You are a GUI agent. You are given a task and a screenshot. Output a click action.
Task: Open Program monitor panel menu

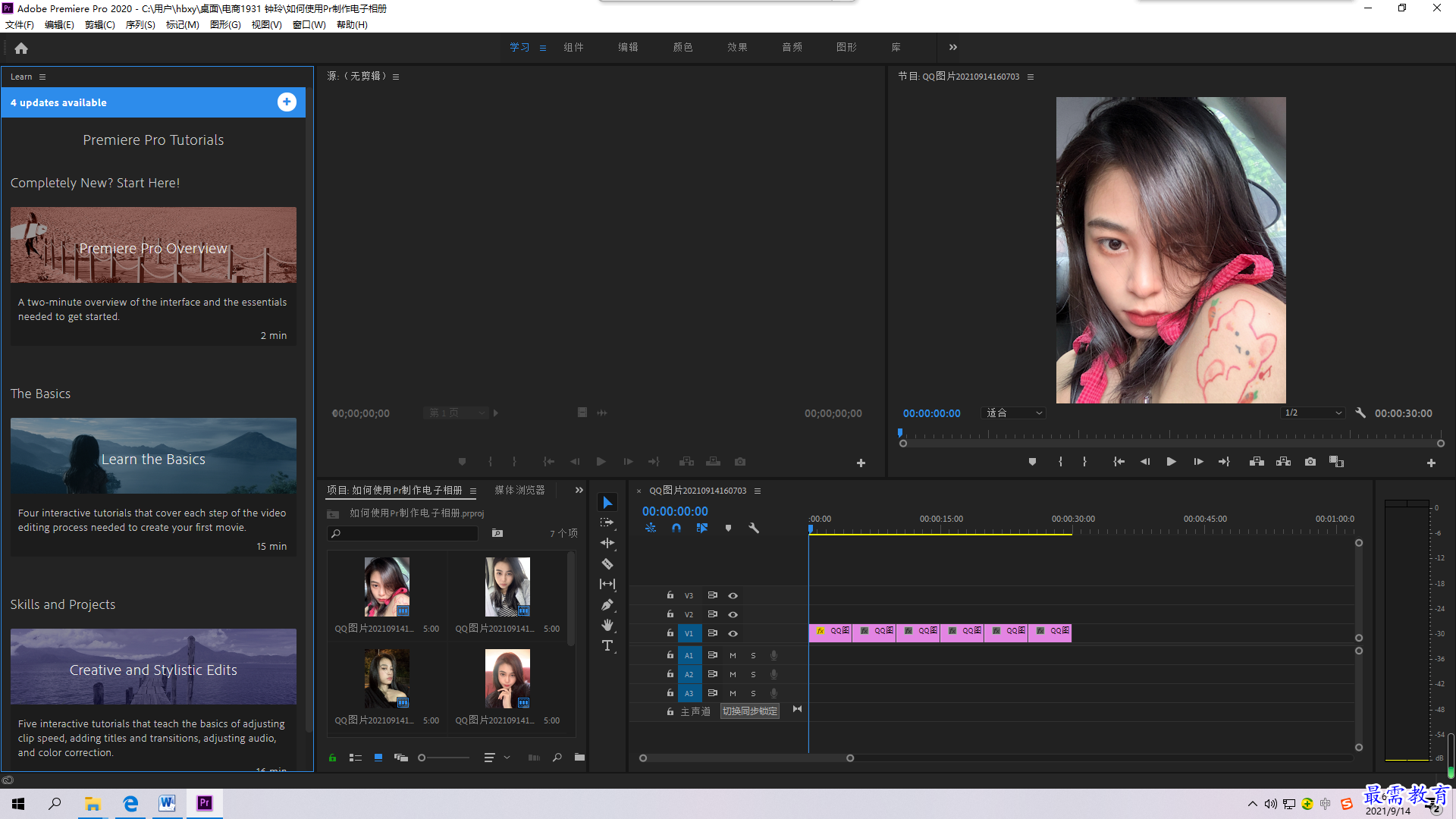tap(1031, 77)
